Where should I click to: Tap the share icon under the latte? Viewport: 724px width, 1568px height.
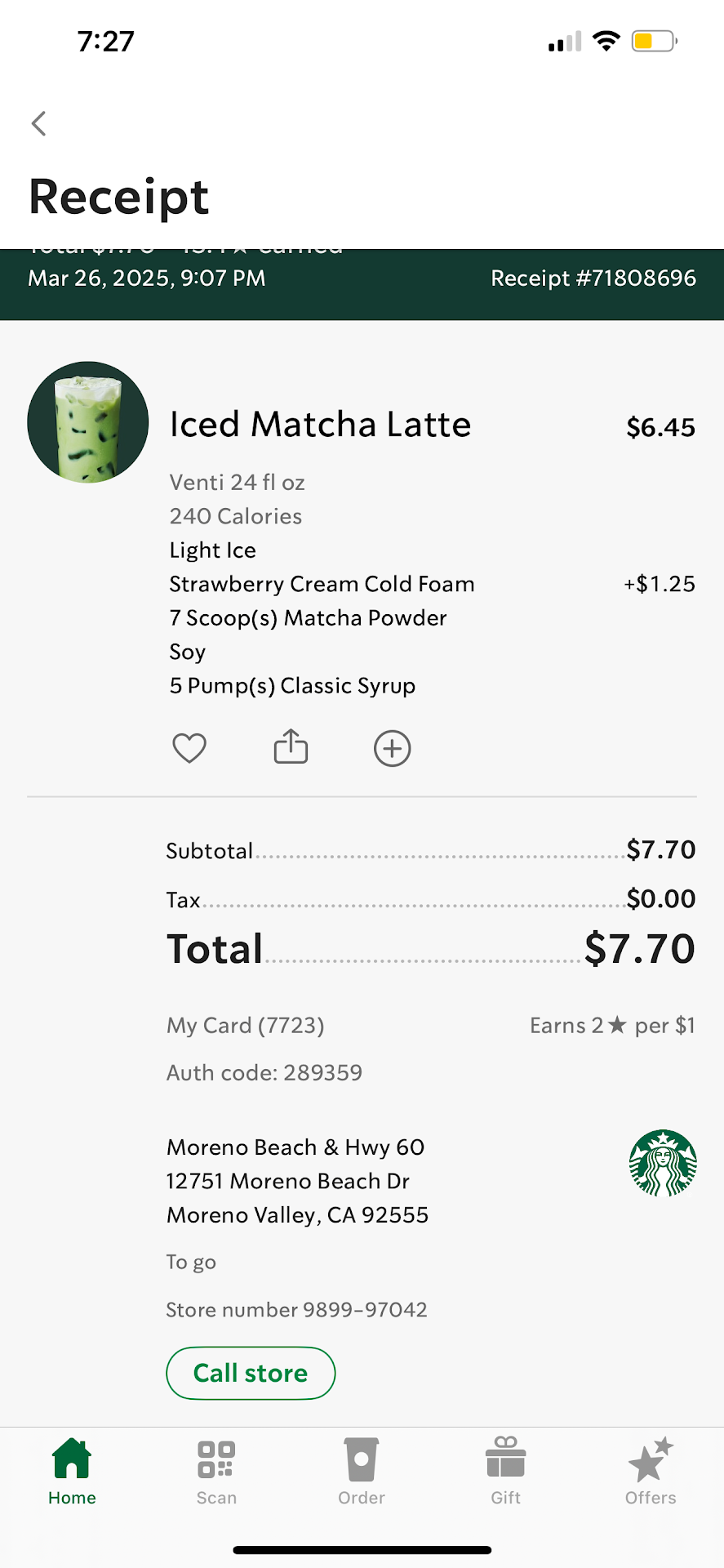291,746
